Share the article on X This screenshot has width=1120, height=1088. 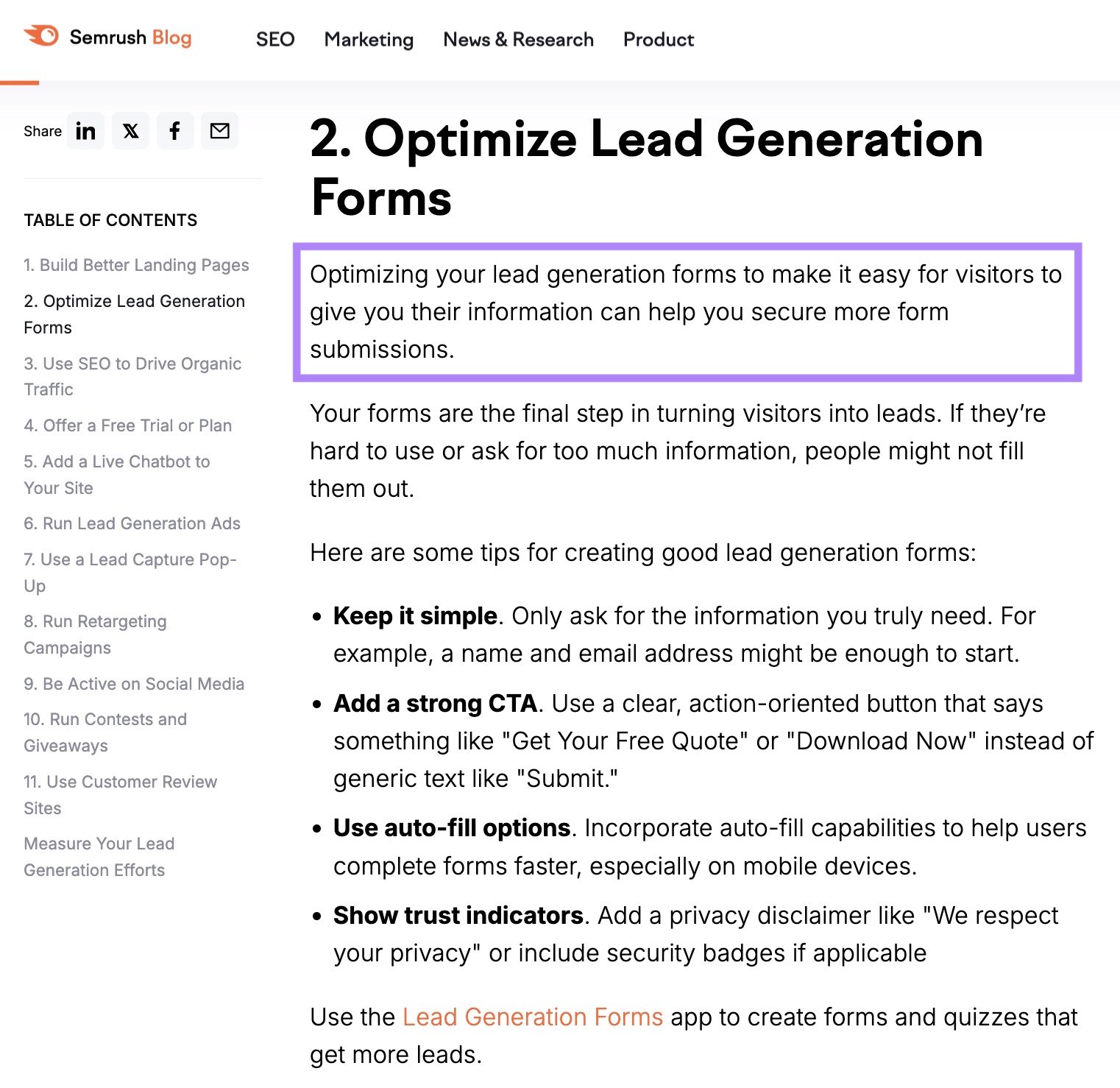(130, 130)
